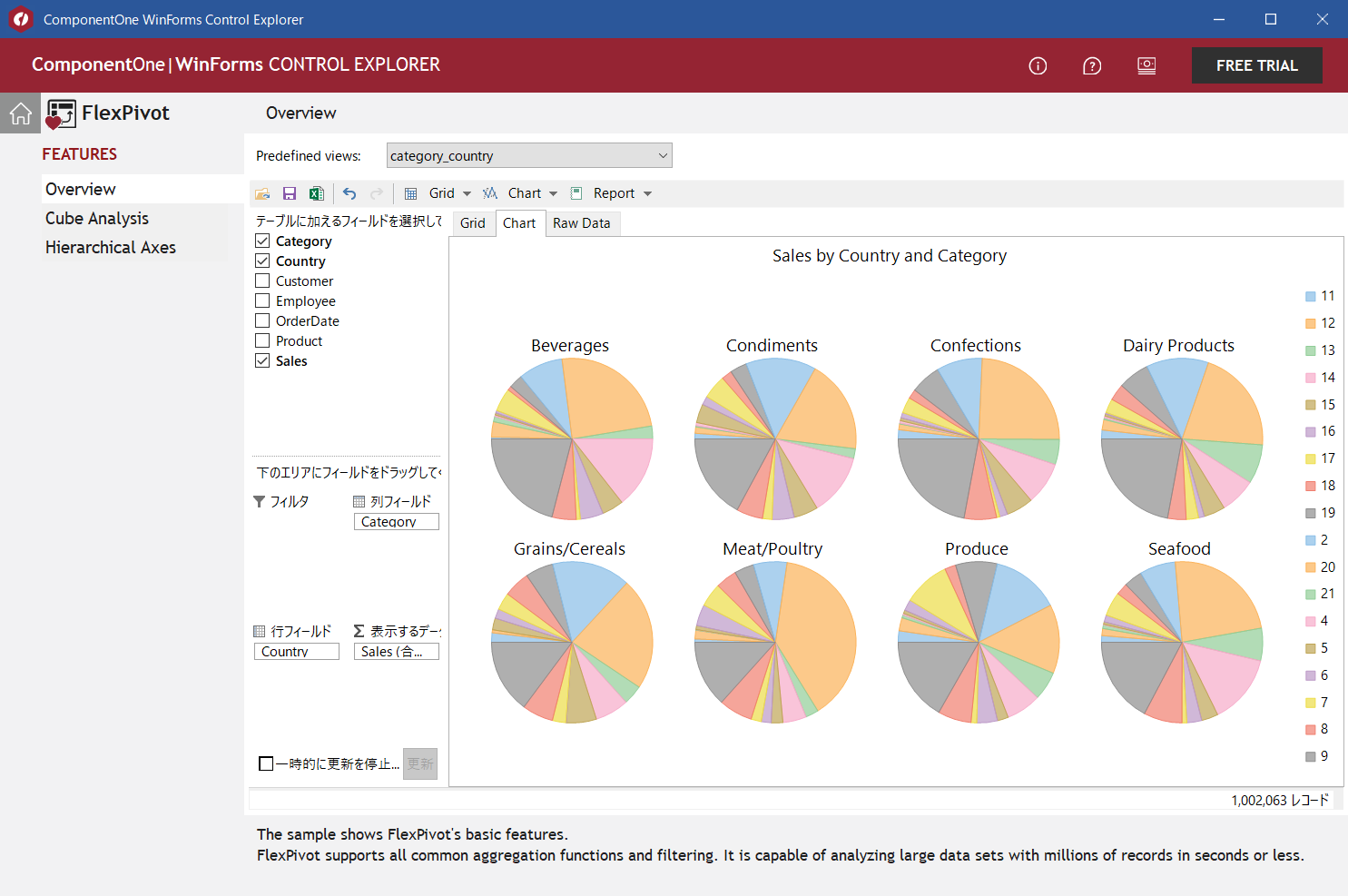Click the Chart icon in the toolbar

tap(490, 193)
